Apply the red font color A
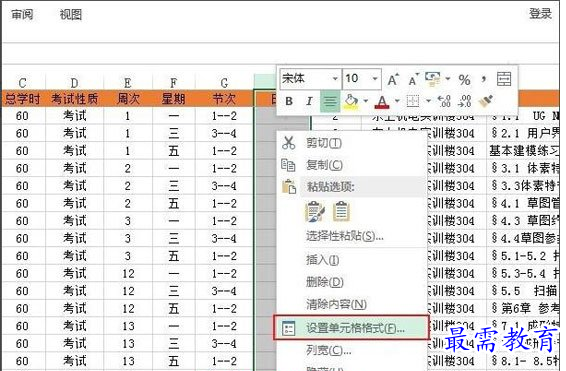The width and height of the screenshot is (566, 371). pyautogui.click(x=382, y=102)
